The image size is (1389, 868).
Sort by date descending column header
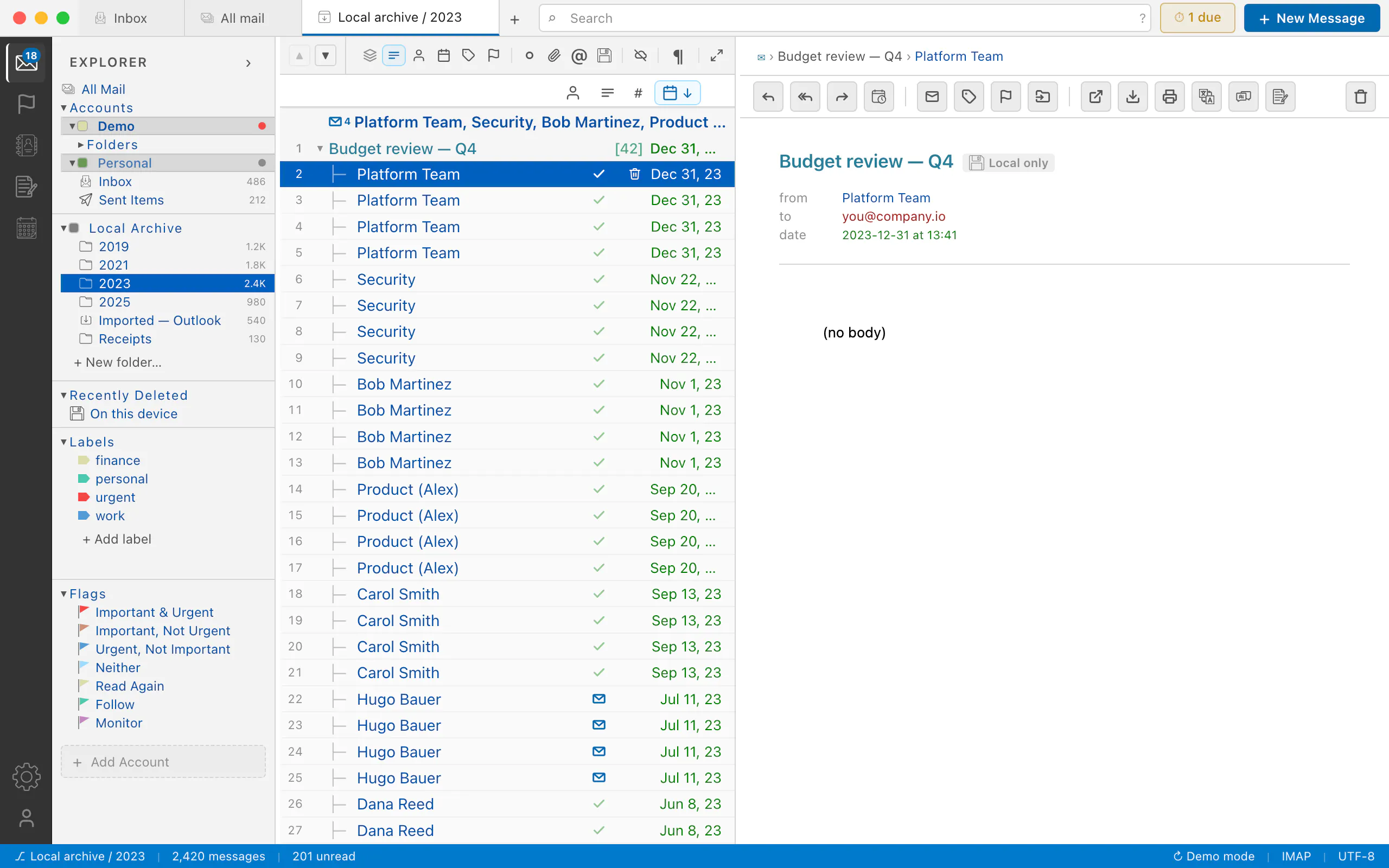click(677, 93)
